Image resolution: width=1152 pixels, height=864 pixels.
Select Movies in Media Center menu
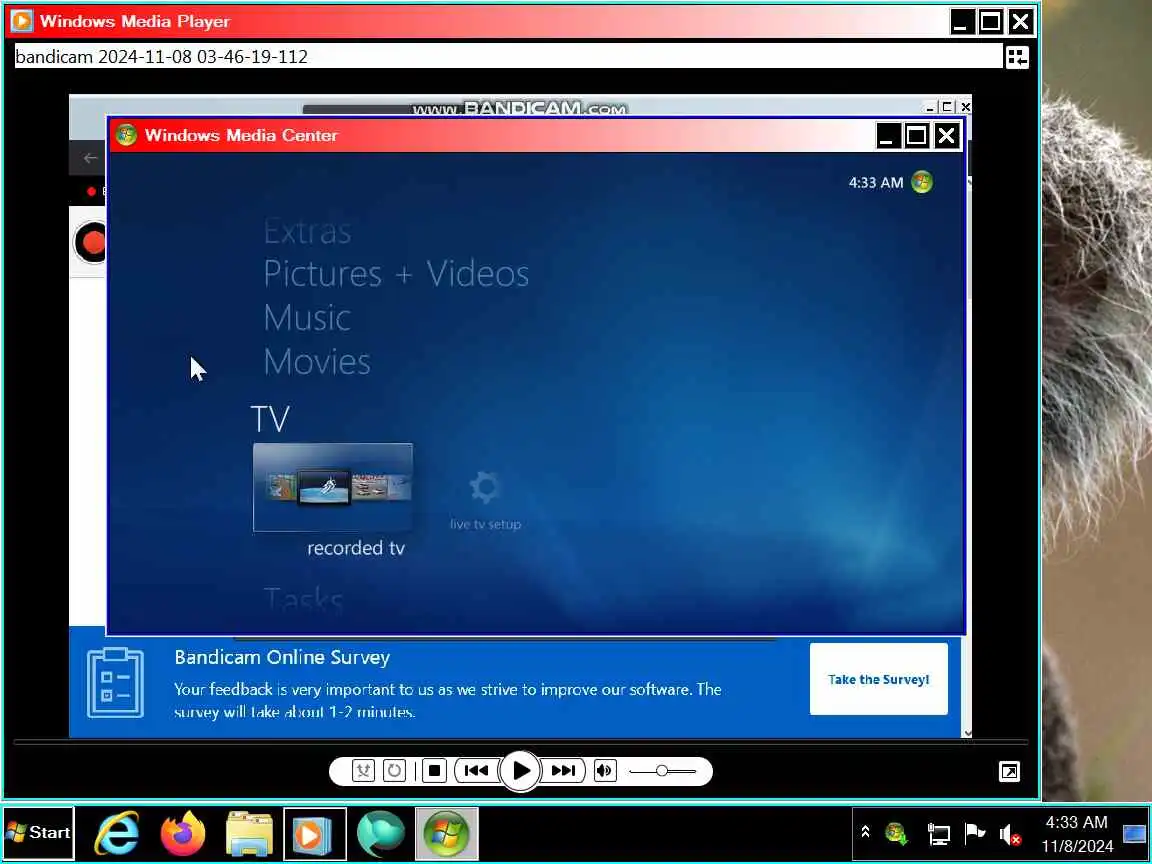tap(317, 361)
